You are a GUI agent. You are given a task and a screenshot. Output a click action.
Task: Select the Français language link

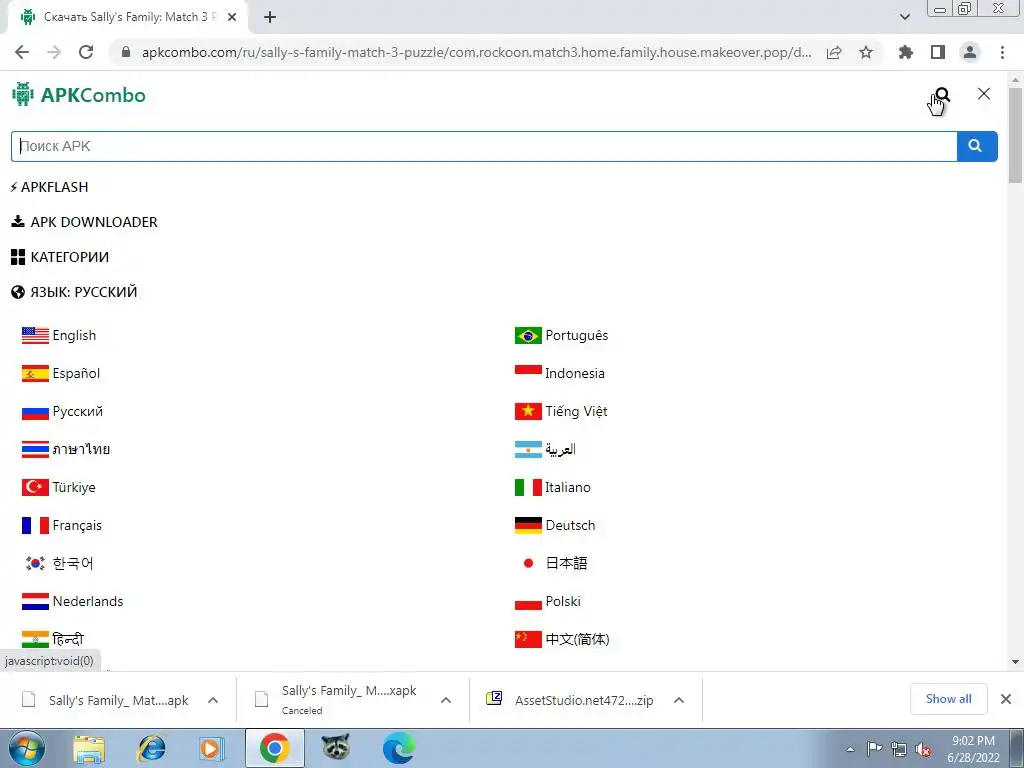77,525
